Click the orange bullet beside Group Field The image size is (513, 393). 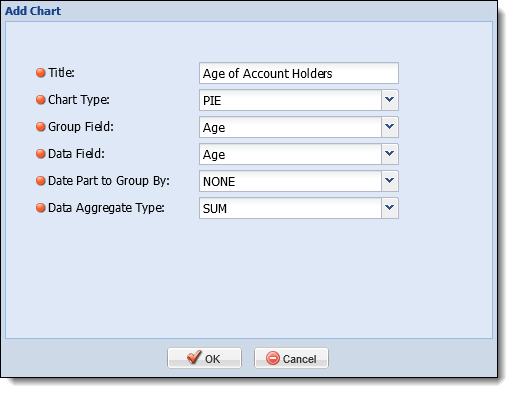(x=41, y=127)
